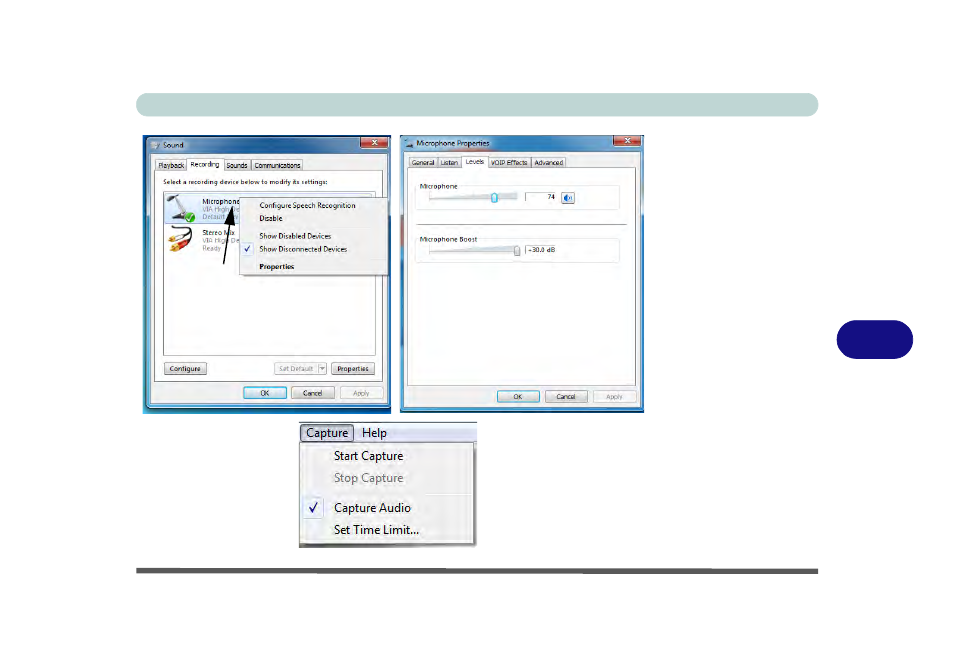Image resolution: width=954 pixels, height=672 pixels.
Task: Click the Set Default button
Action: click(296, 369)
